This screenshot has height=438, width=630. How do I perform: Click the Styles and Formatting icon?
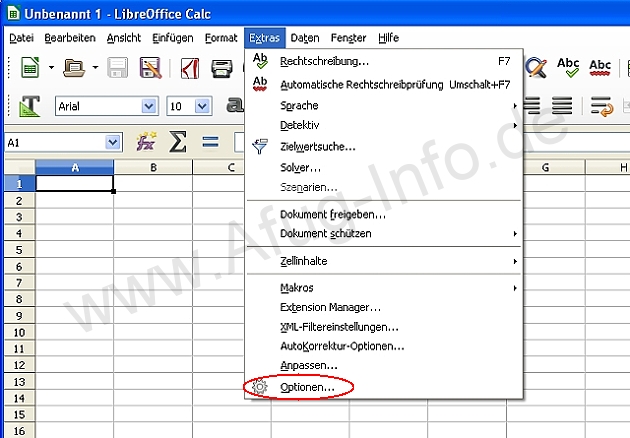[30, 106]
